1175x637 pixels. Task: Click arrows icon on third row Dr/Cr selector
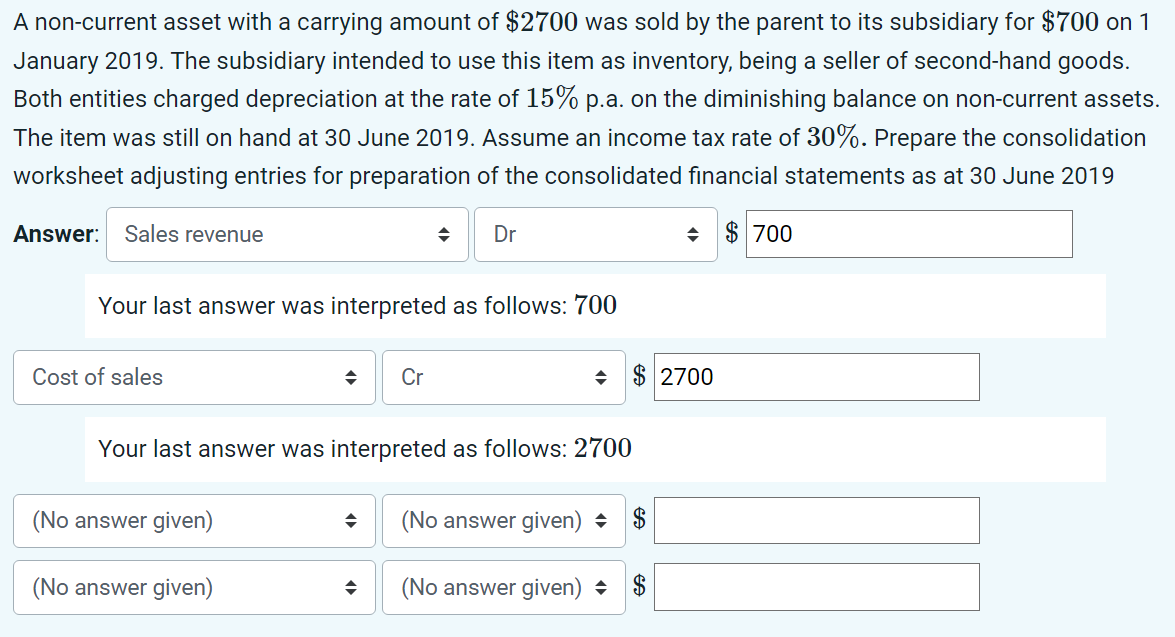[x=601, y=520]
